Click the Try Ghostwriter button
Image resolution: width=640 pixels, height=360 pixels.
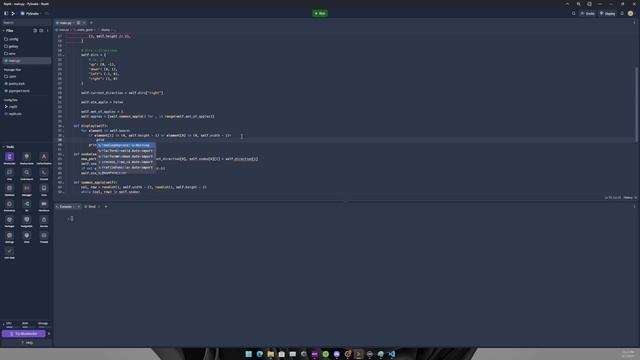(24, 334)
